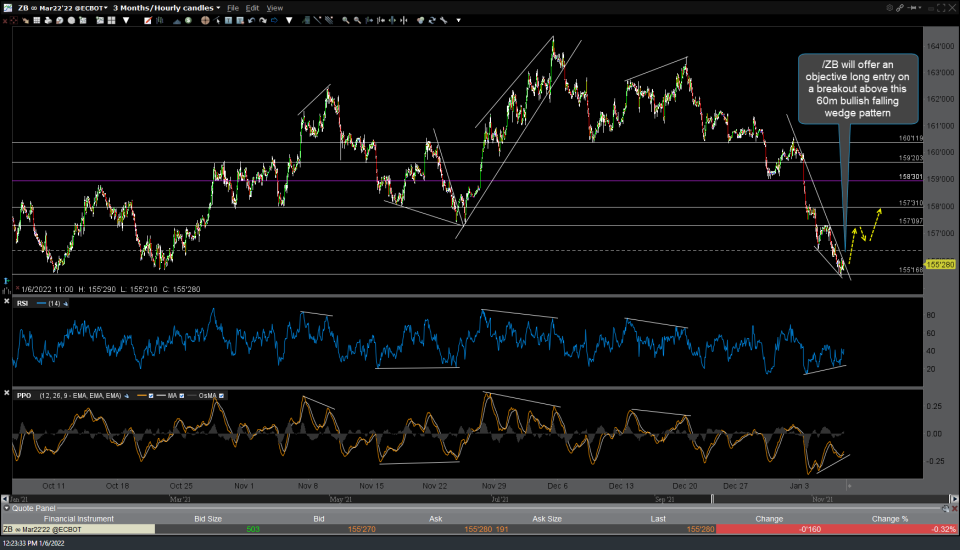The image size is (960, 550).
Task: Click the chart app icon in title bar
Action: pyautogui.click(x=7, y=8)
